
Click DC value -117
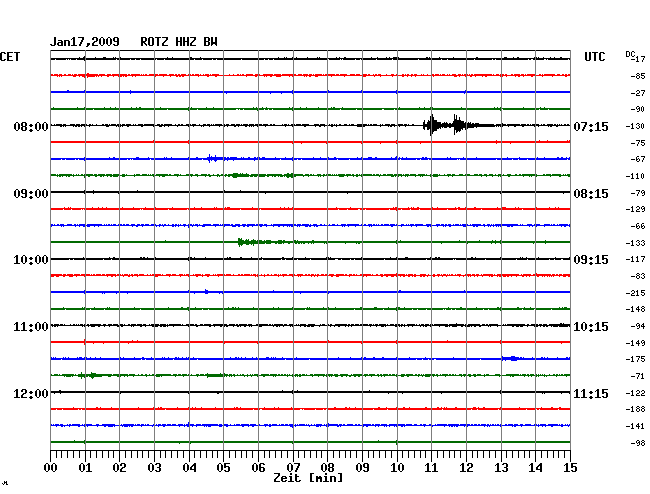click(635, 259)
